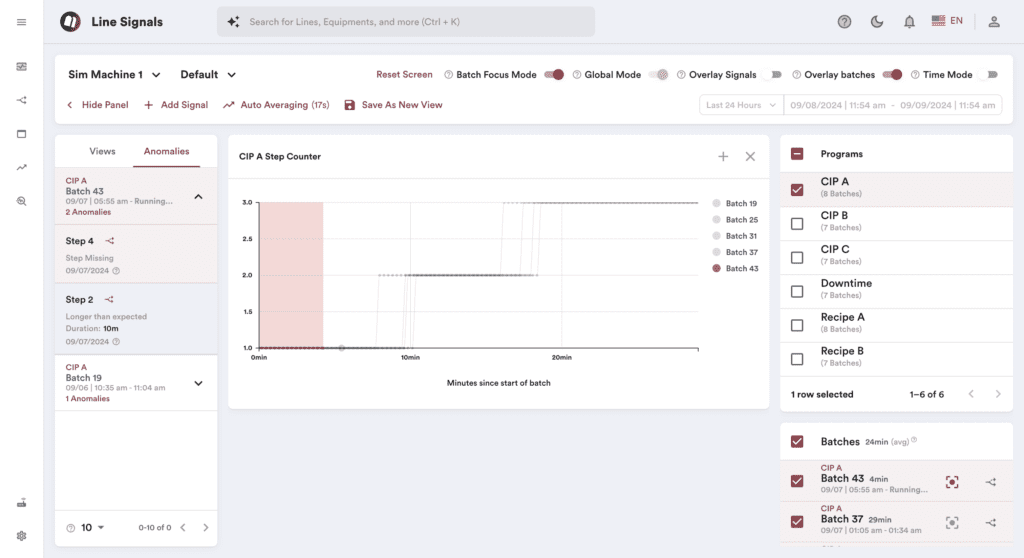Viewport: 1024px width, 558px height.
Task: Close the CIP A Step Counter chart
Action: [x=750, y=156]
